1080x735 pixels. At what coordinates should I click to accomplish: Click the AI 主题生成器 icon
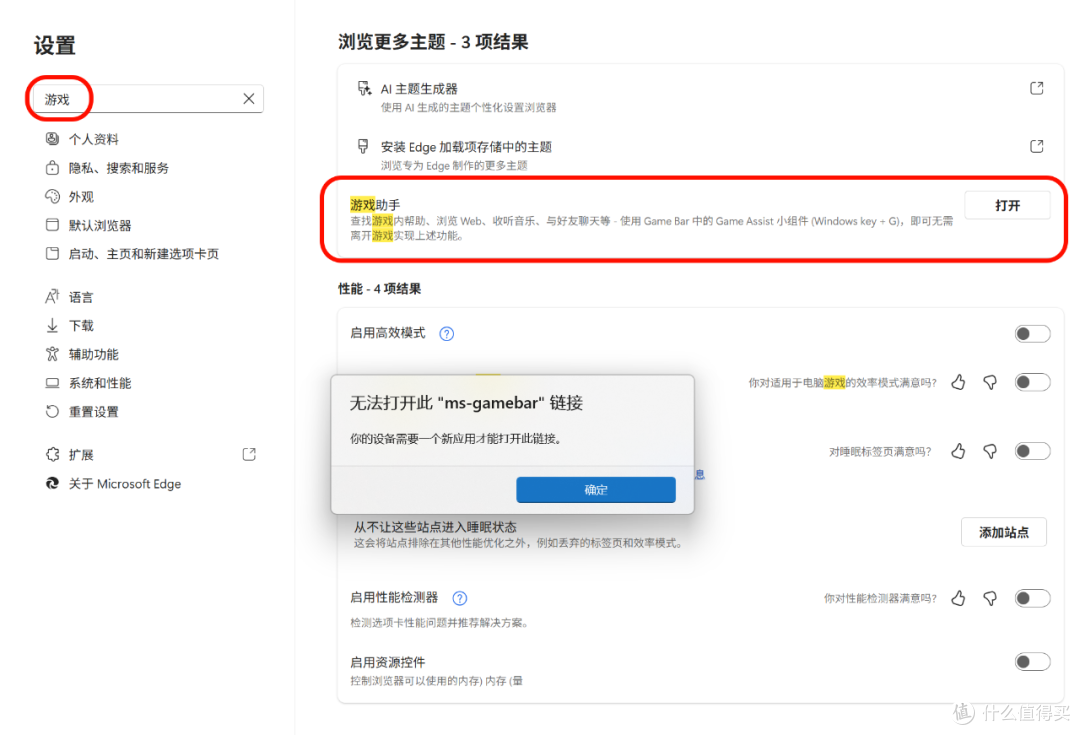click(x=364, y=88)
